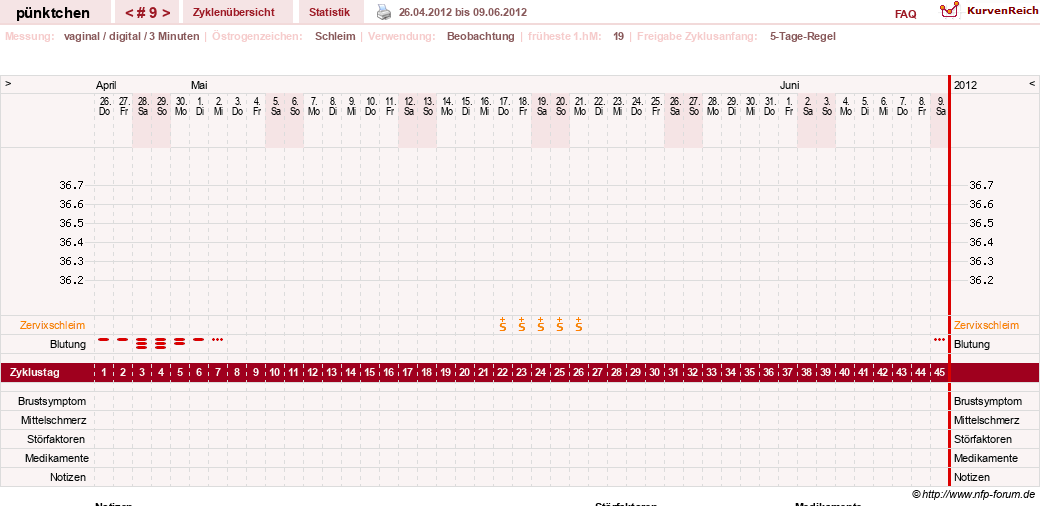Click the right Zervixschleim row label

point(986,325)
